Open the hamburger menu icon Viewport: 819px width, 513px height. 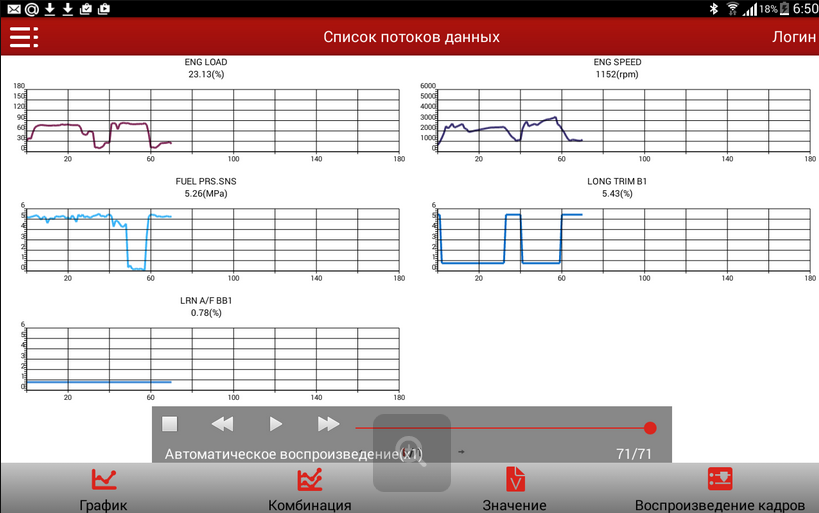click(x=23, y=37)
